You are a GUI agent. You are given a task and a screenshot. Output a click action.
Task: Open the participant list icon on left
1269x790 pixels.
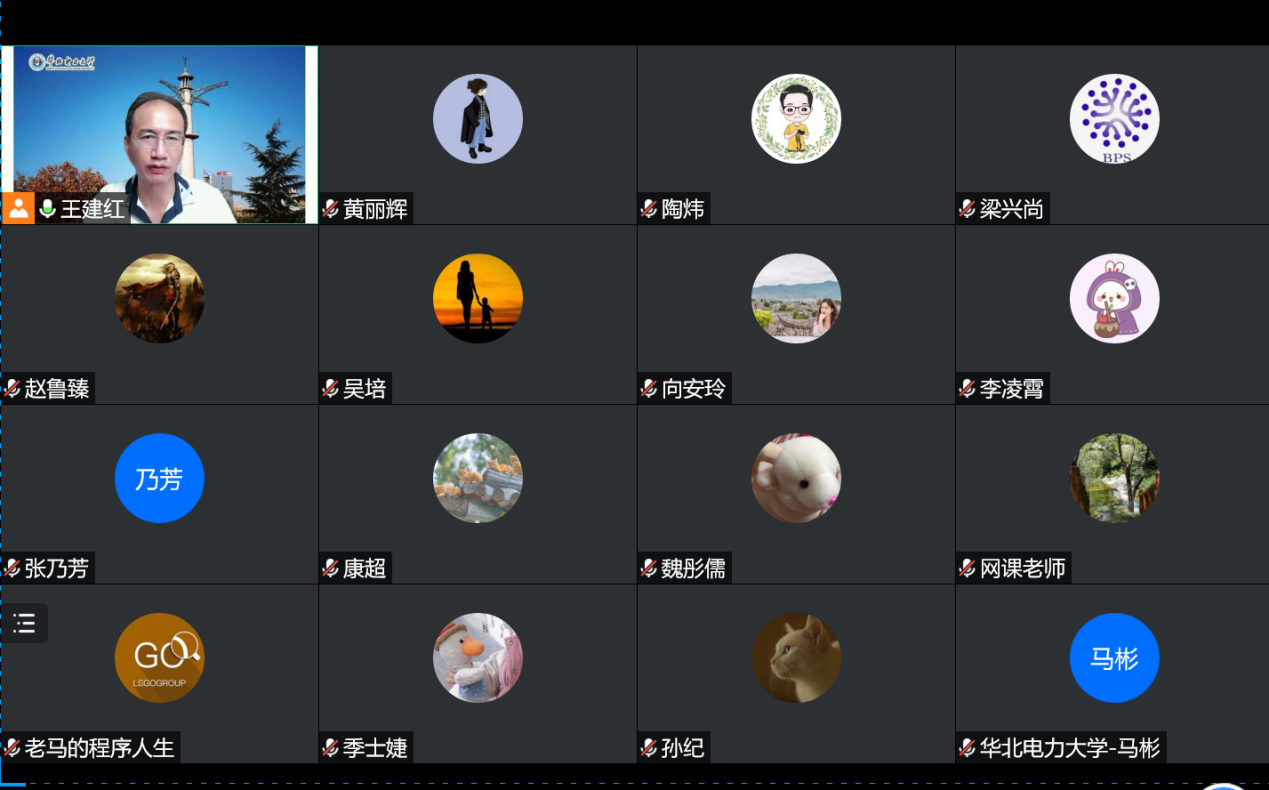[x=24, y=623]
